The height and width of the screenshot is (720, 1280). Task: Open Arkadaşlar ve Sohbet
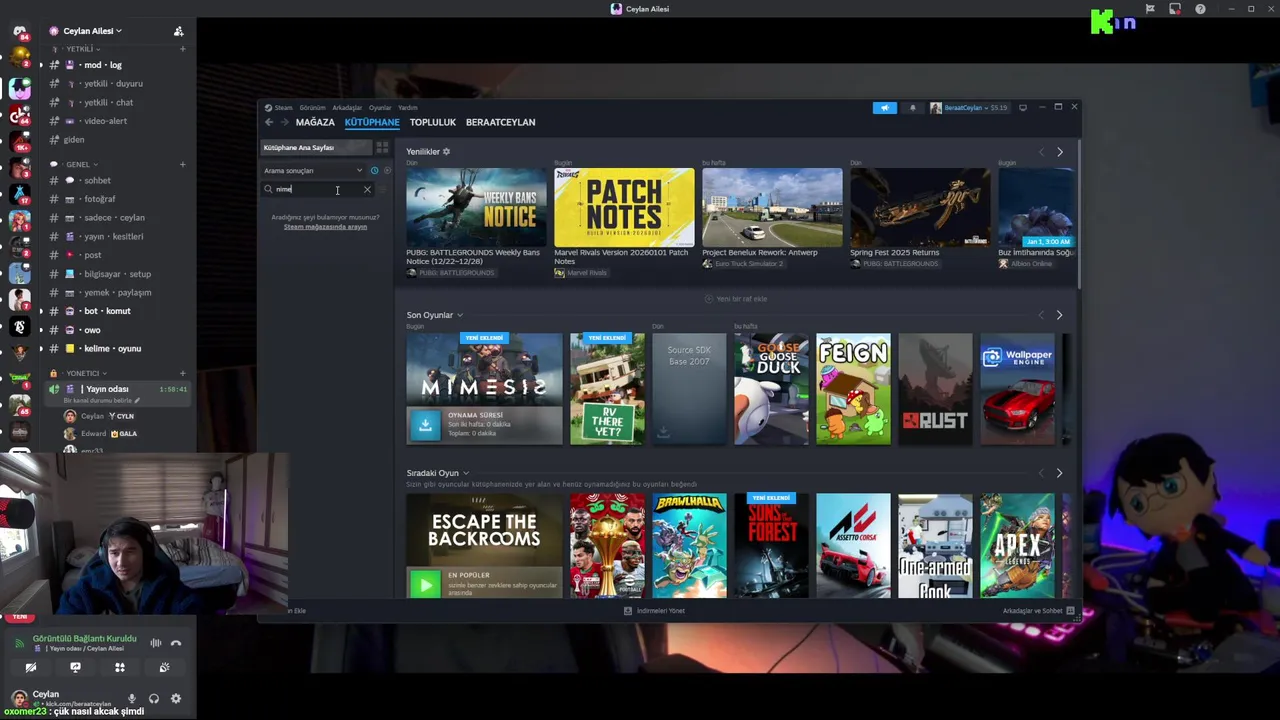pos(1038,611)
